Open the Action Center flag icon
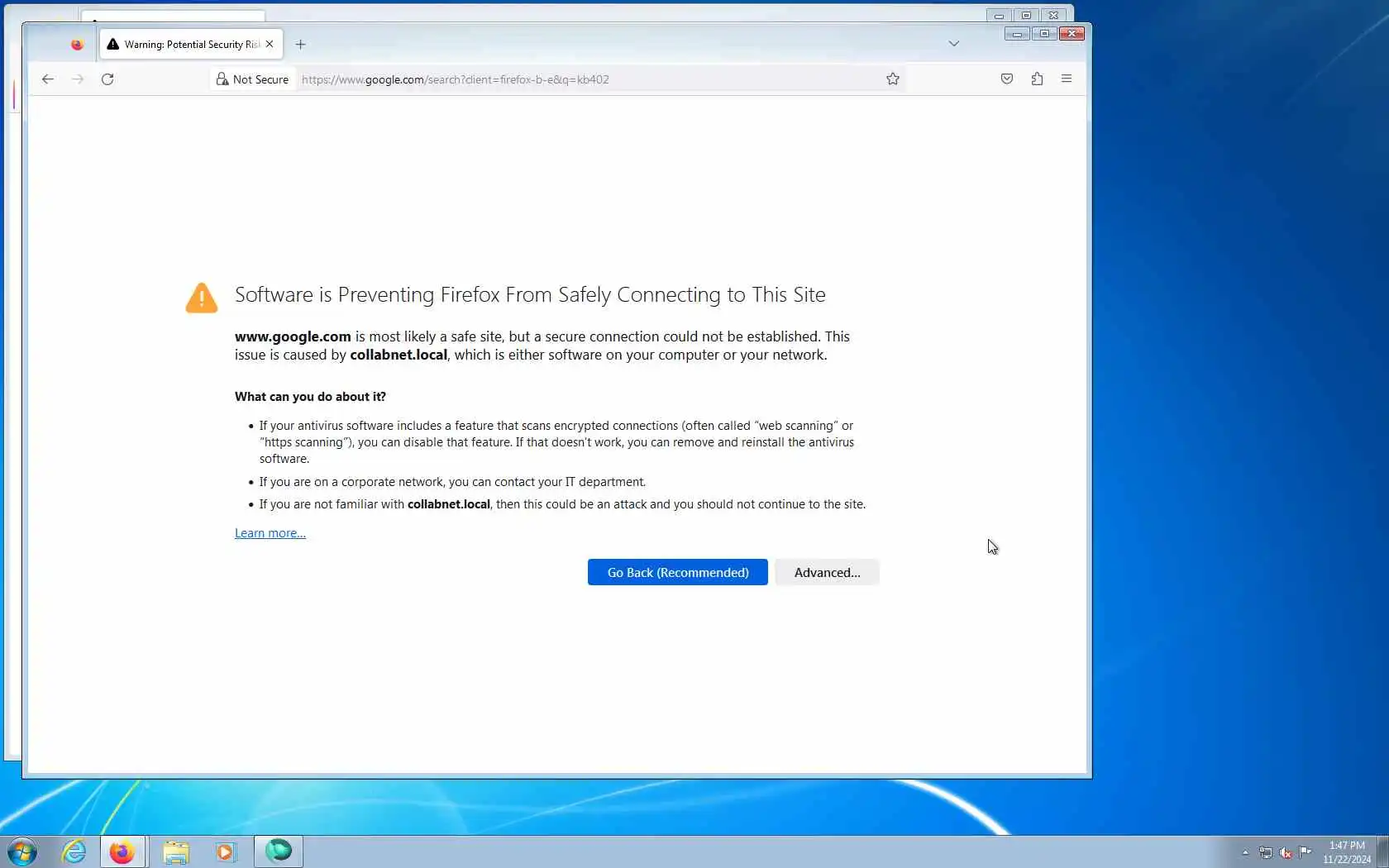This screenshot has height=868, width=1389. coord(1305,852)
